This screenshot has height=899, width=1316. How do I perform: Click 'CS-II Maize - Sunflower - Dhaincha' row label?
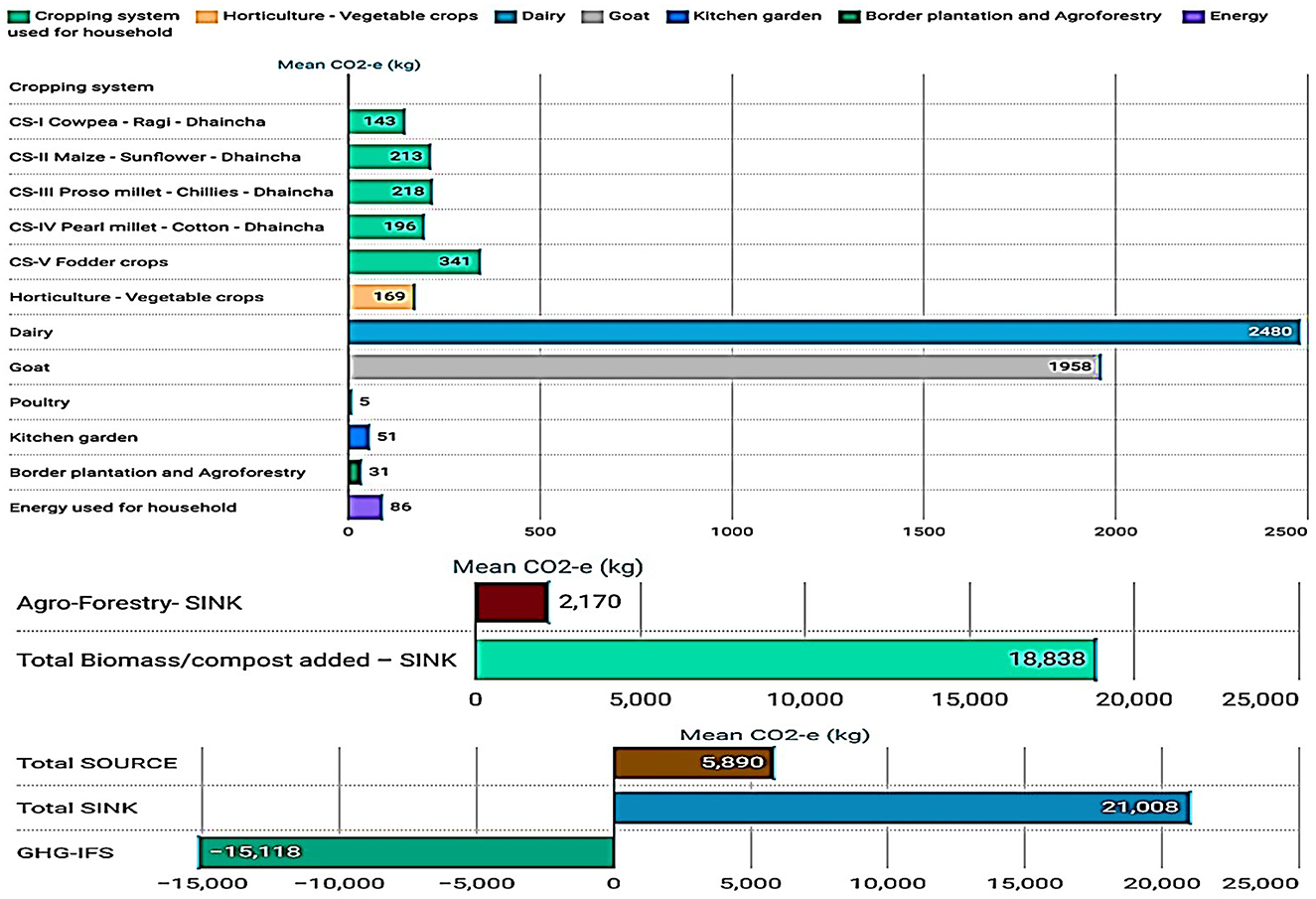coord(155,157)
